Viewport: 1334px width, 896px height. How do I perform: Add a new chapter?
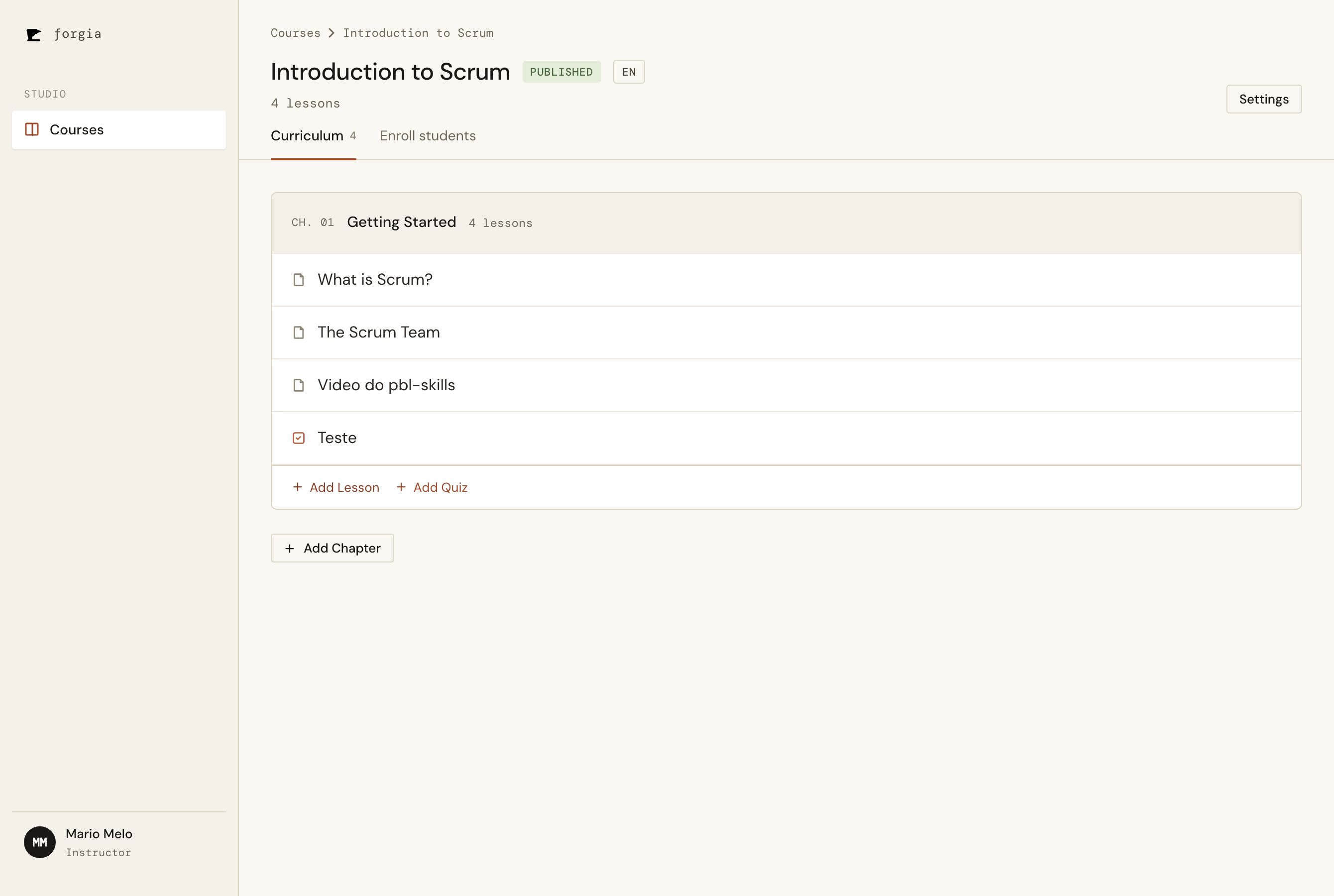[x=332, y=548]
